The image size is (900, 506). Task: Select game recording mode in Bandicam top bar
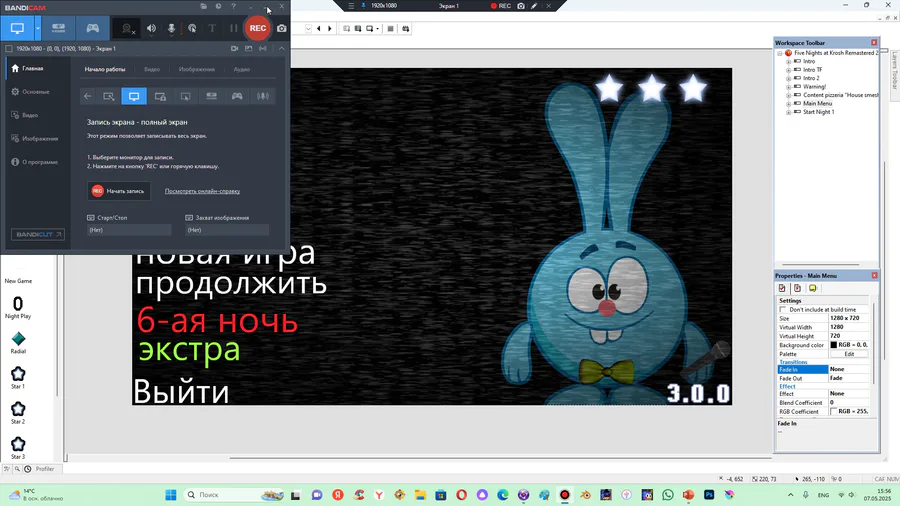point(92,28)
